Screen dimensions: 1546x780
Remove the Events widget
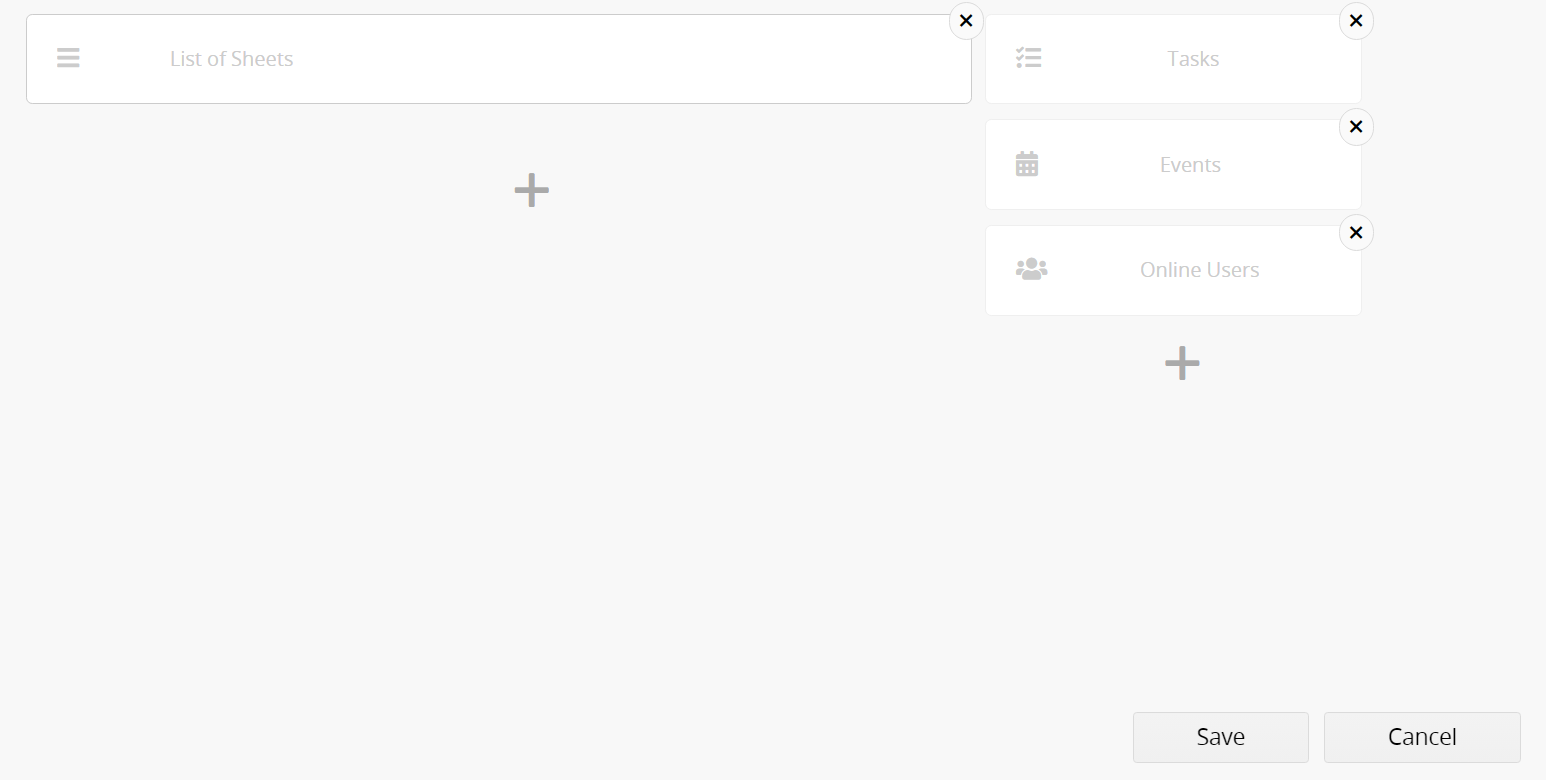(1356, 127)
